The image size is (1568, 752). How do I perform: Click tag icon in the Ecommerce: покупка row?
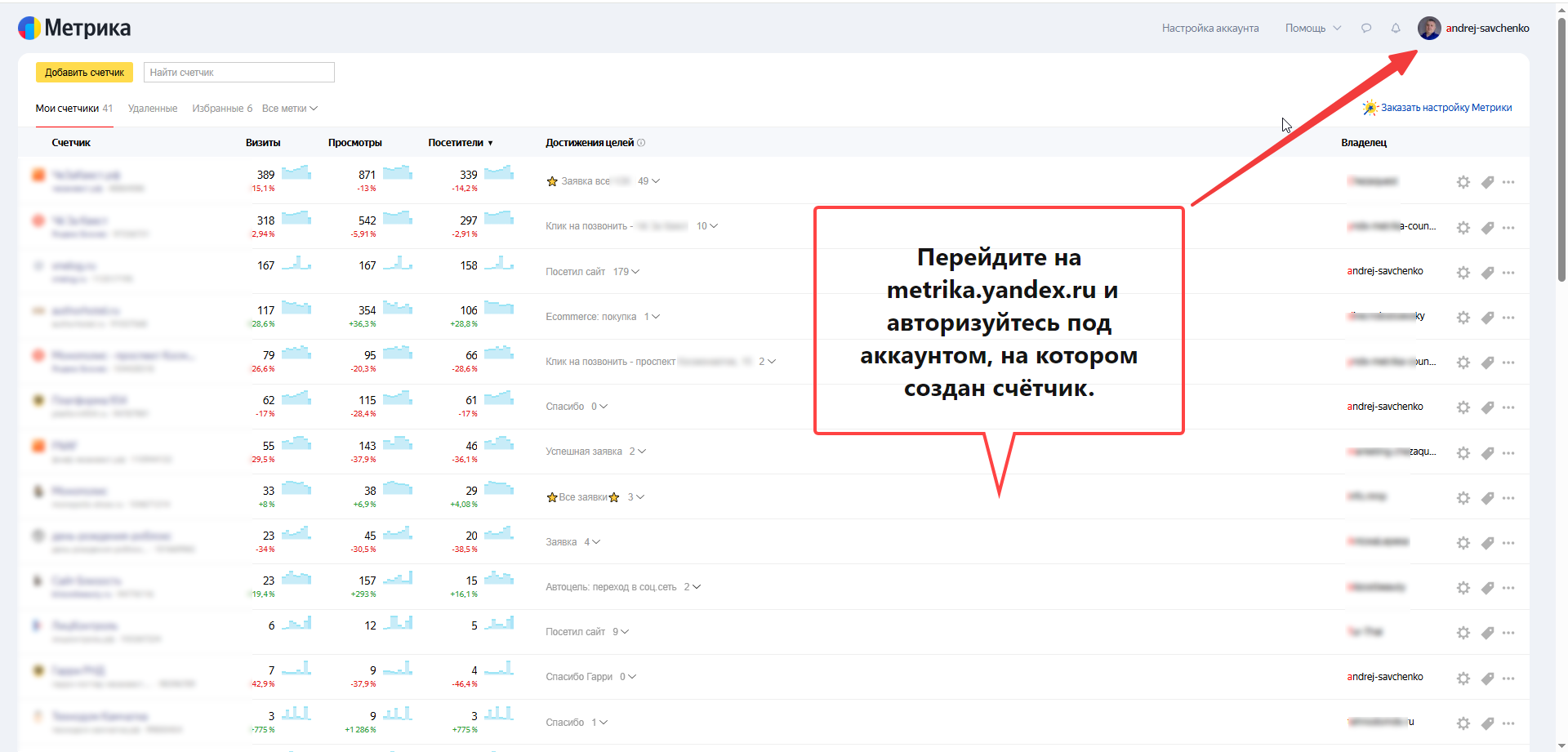pos(1488,318)
